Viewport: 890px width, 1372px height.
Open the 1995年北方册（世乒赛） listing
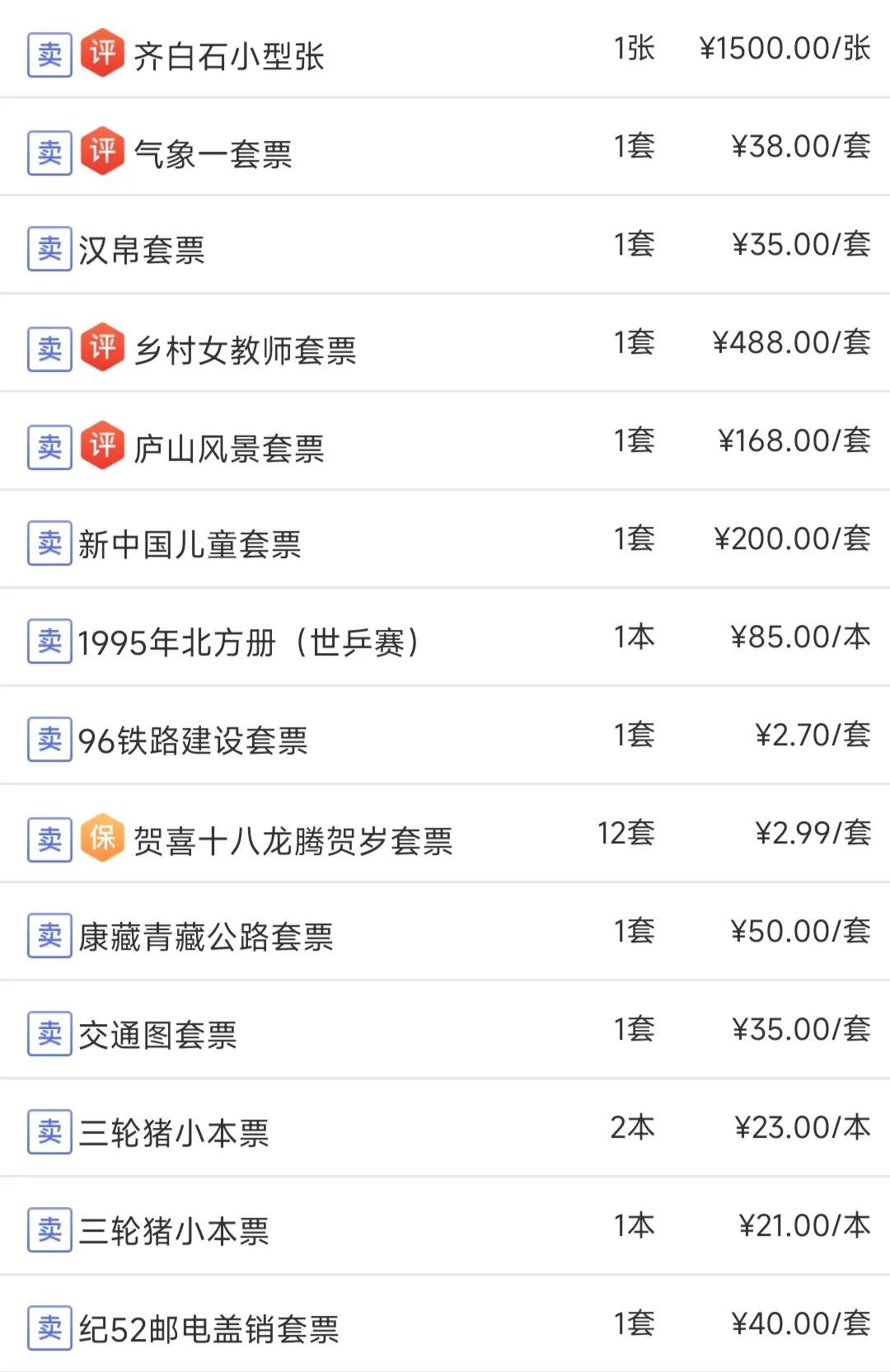249,642
